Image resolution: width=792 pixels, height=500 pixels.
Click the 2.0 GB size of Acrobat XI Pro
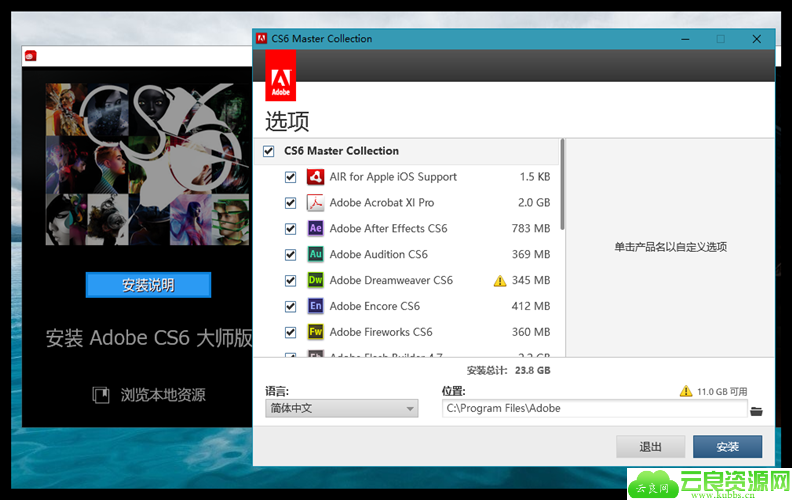point(534,203)
